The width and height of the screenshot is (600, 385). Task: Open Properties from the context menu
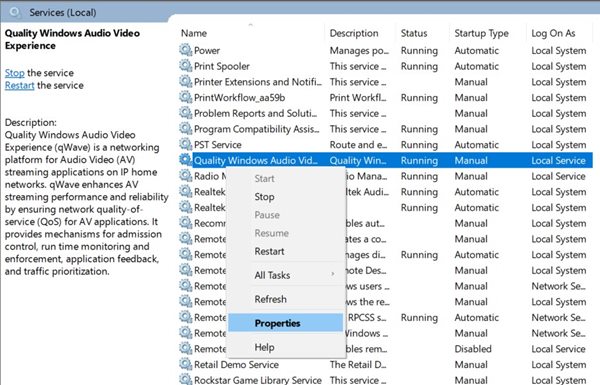tap(285, 323)
